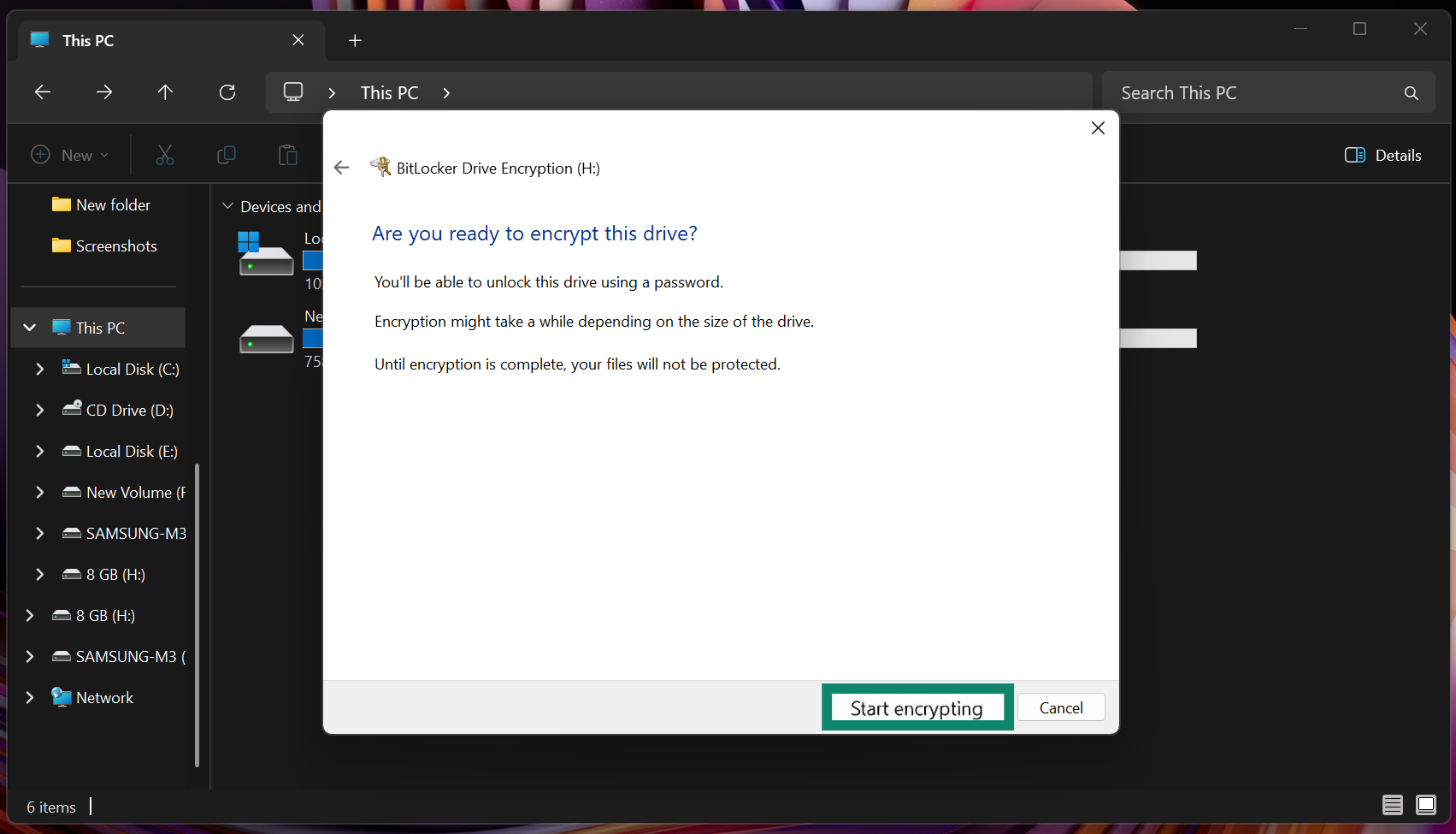The height and width of the screenshot is (834, 1456).
Task: Click the forward navigation arrow
Action: [103, 92]
